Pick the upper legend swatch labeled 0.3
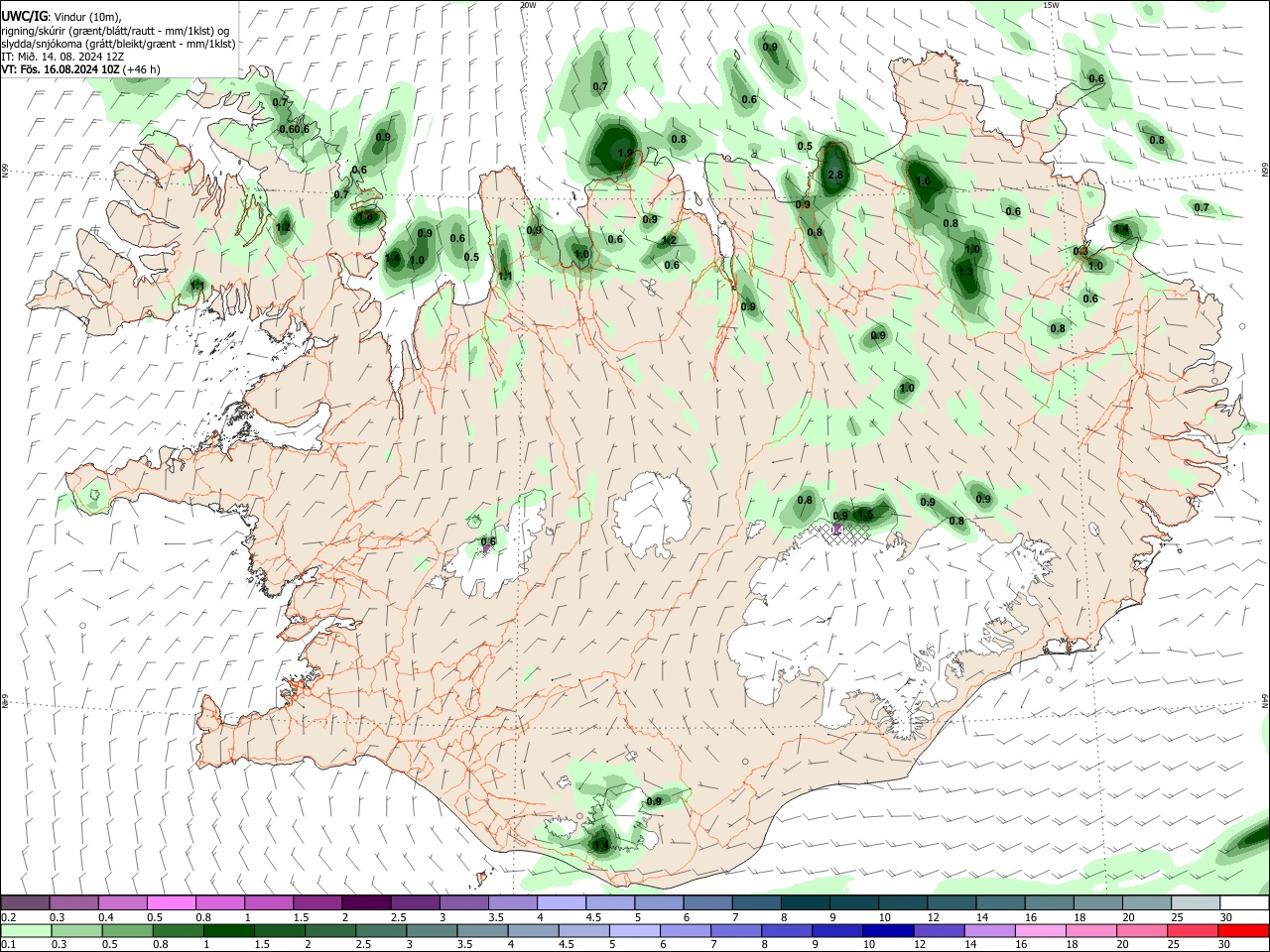The width and height of the screenshot is (1270, 952). pos(74,902)
